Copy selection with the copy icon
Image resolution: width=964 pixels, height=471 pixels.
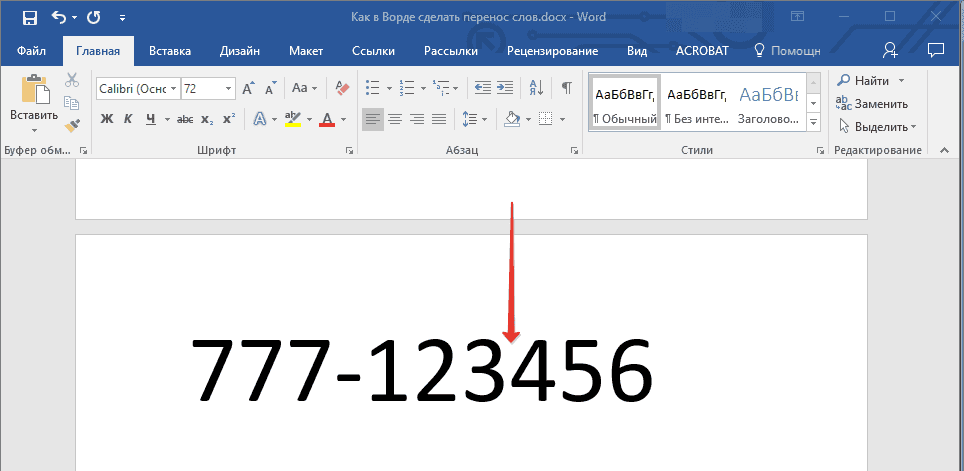(73, 103)
